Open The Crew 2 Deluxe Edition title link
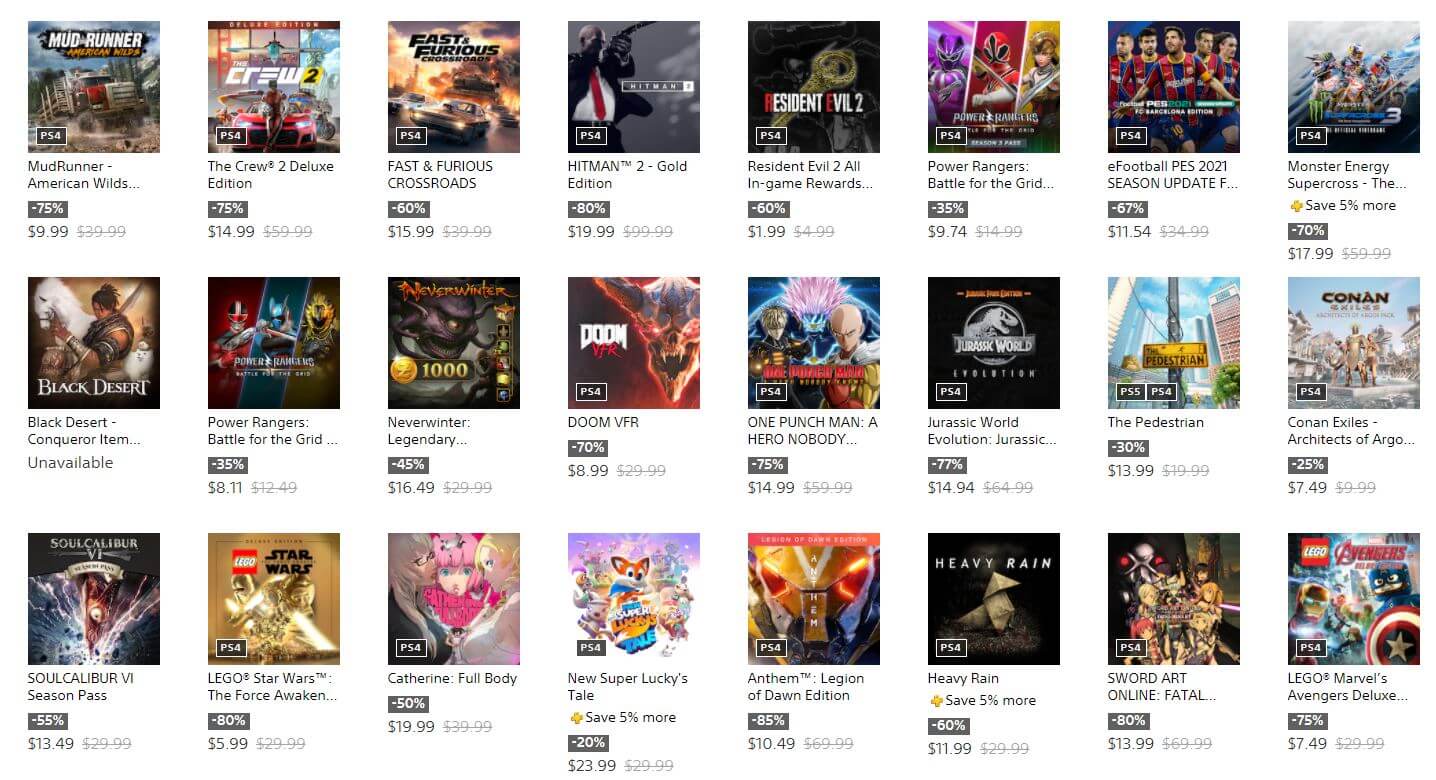The height and width of the screenshot is (780, 1436). point(271,175)
